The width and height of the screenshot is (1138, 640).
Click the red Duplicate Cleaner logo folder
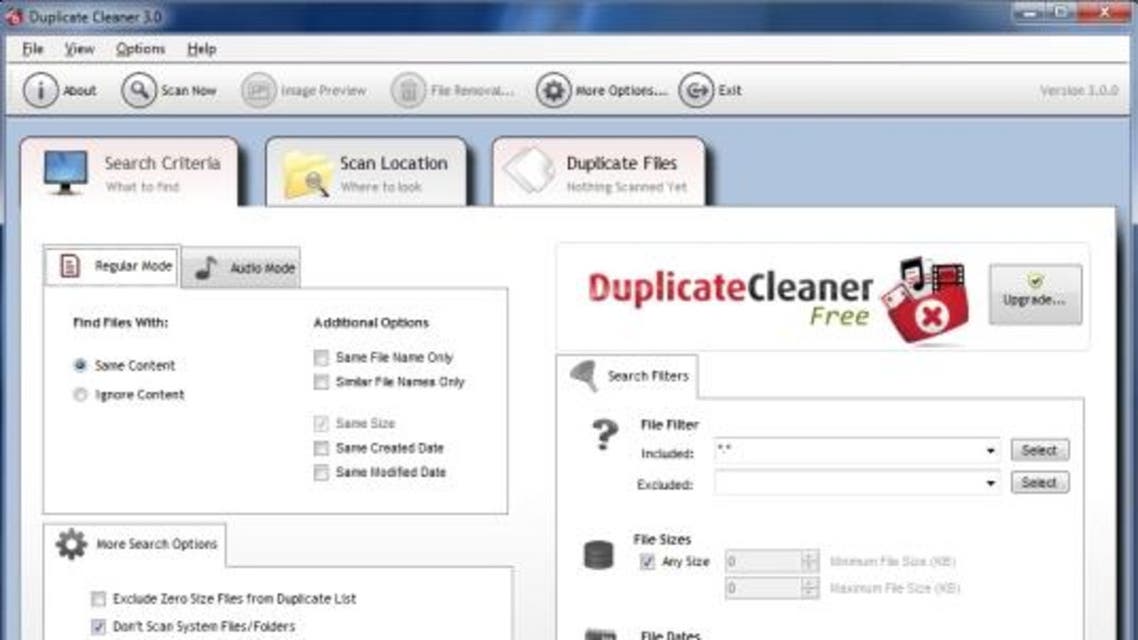pos(925,300)
